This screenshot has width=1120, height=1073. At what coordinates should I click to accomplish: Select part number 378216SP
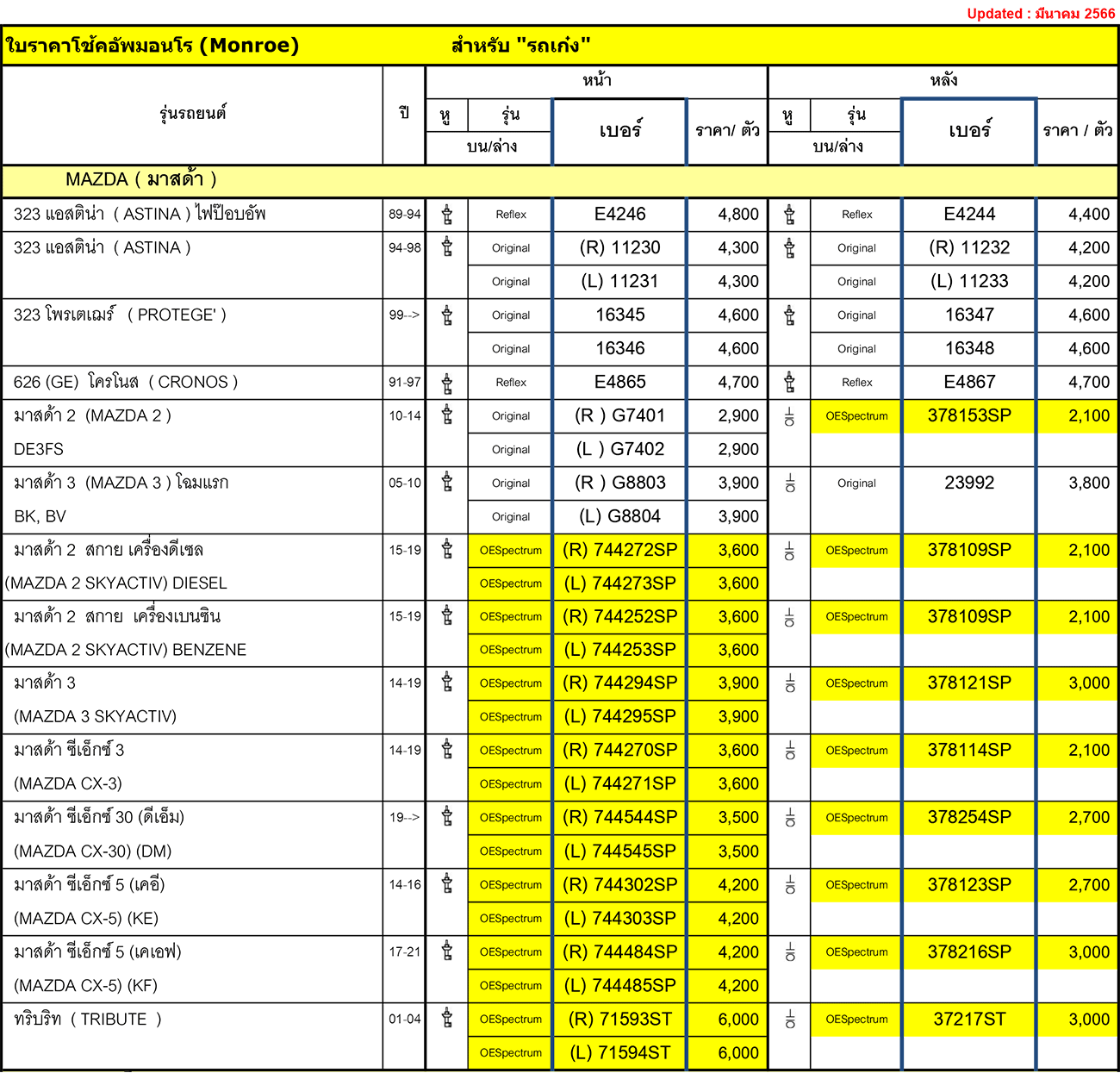pyautogui.click(x=969, y=951)
